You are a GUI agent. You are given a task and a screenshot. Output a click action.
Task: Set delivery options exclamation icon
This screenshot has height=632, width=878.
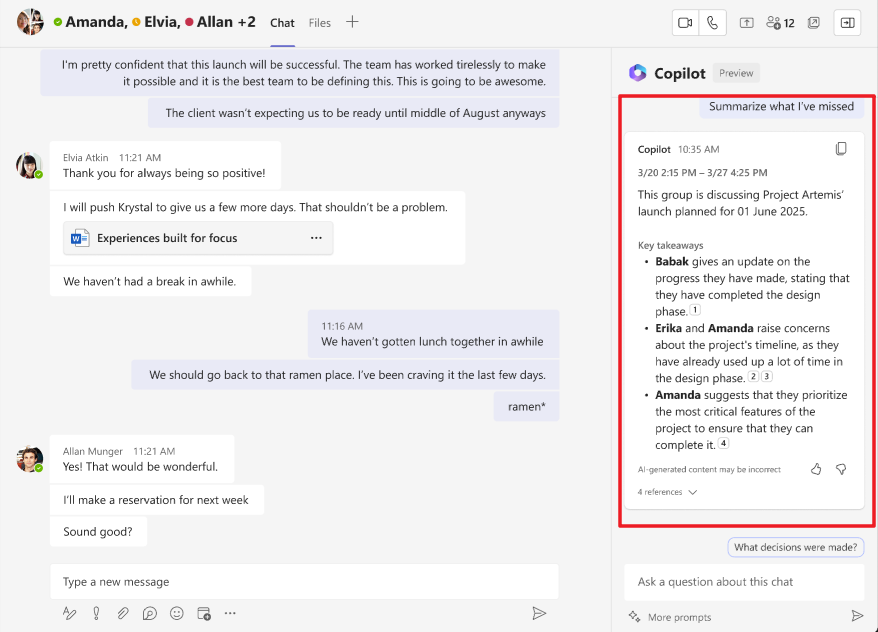pos(96,614)
